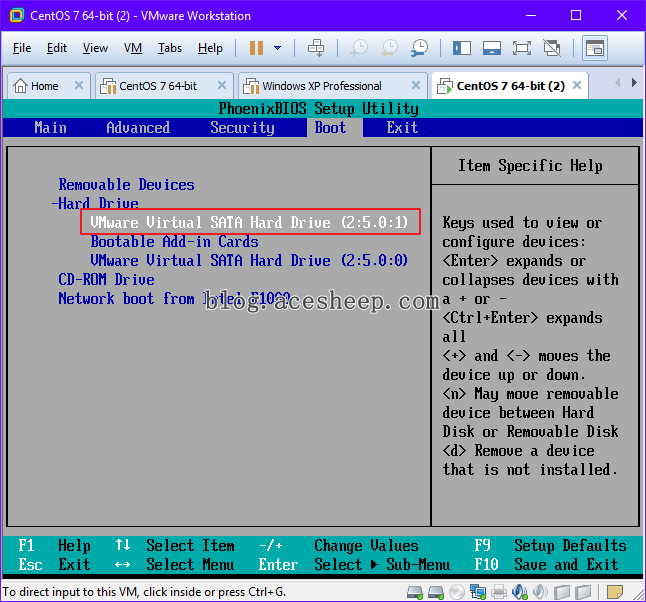This screenshot has height=602, width=646.
Task: Pause the virtual machine with the pause icon
Action: 256,48
